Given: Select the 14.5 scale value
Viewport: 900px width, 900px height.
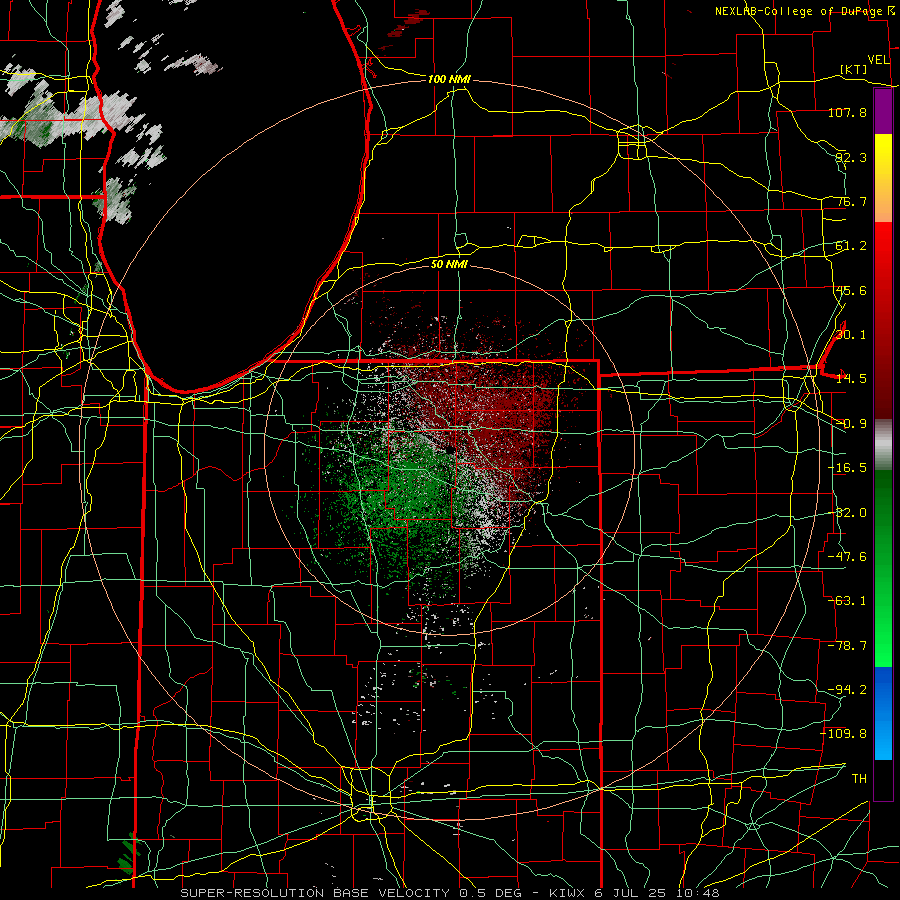Looking at the screenshot, I should tap(851, 379).
